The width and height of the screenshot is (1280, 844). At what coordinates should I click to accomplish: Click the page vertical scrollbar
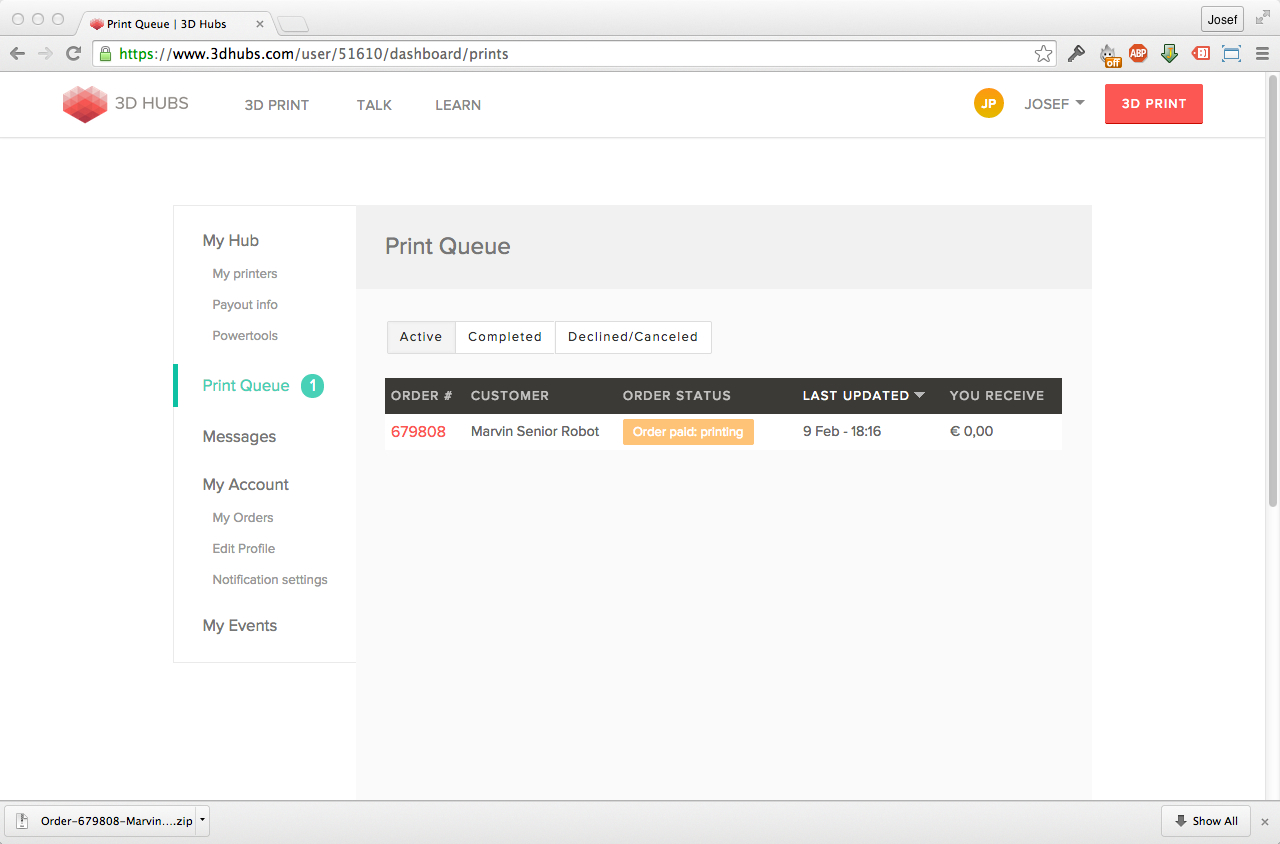[1272, 290]
